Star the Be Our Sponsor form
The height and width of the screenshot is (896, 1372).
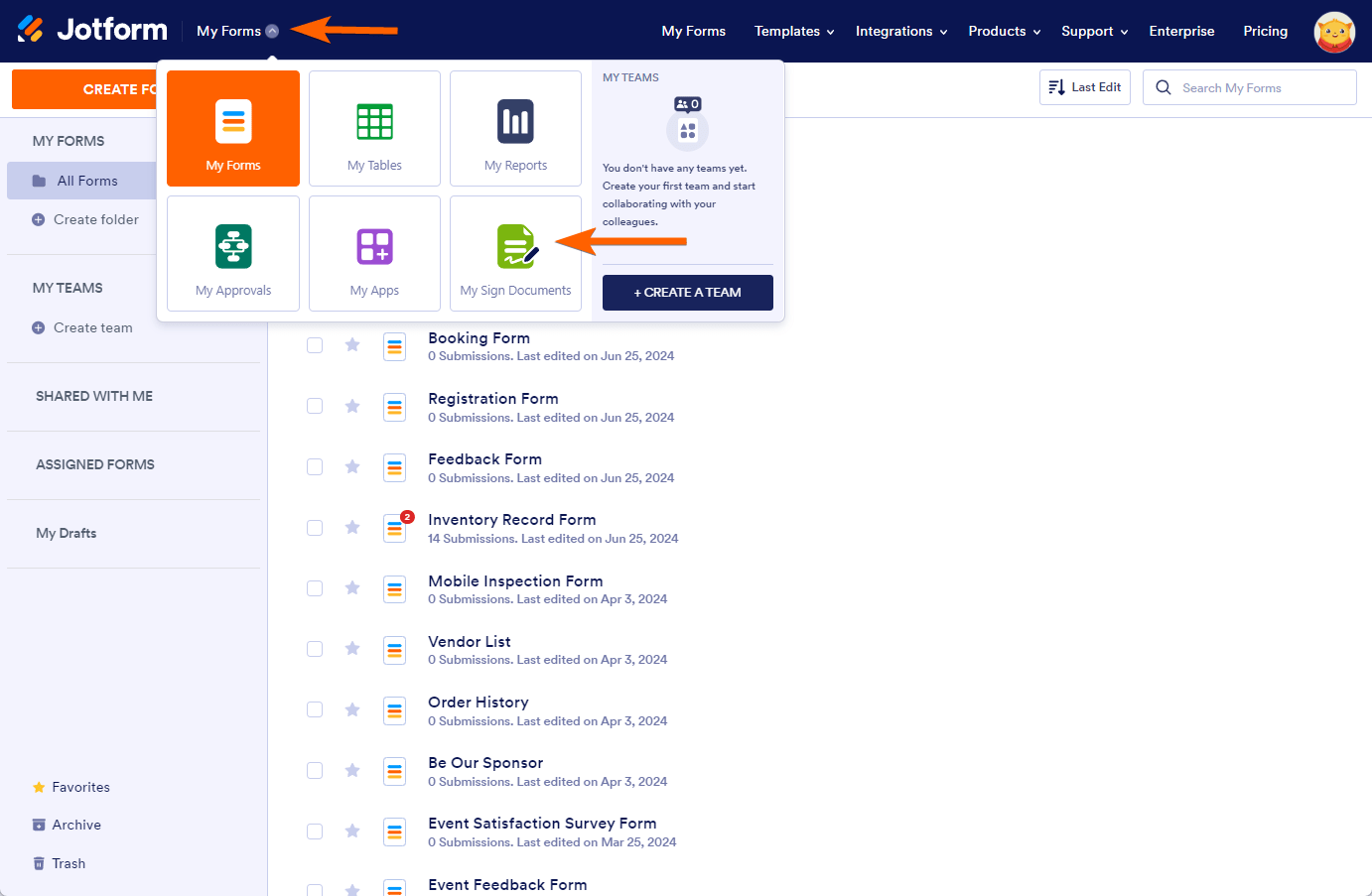352,770
